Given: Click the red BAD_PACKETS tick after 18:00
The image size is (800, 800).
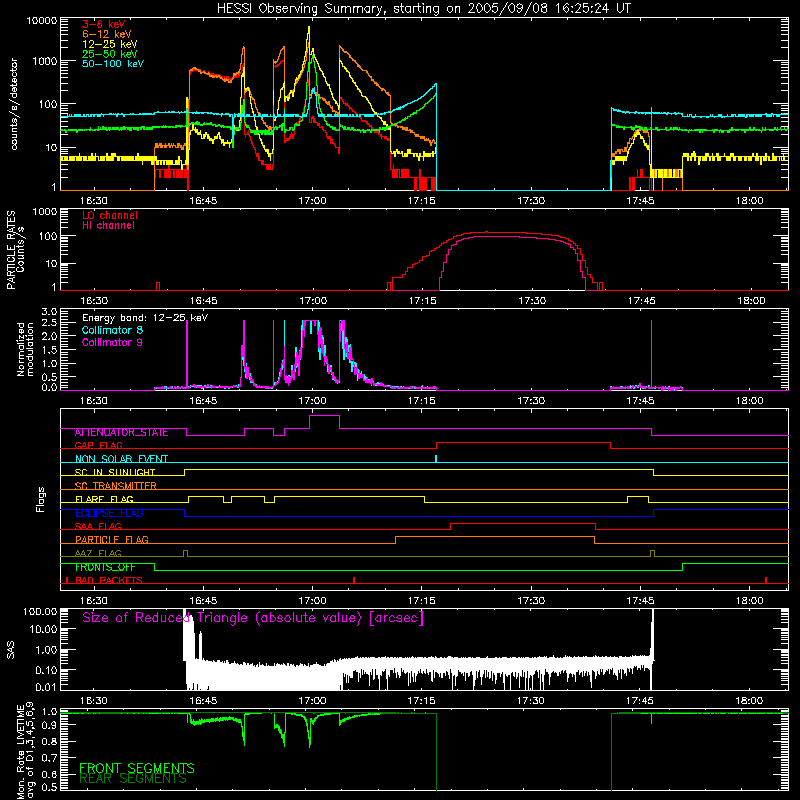Looking at the screenshot, I should (766, 580).
